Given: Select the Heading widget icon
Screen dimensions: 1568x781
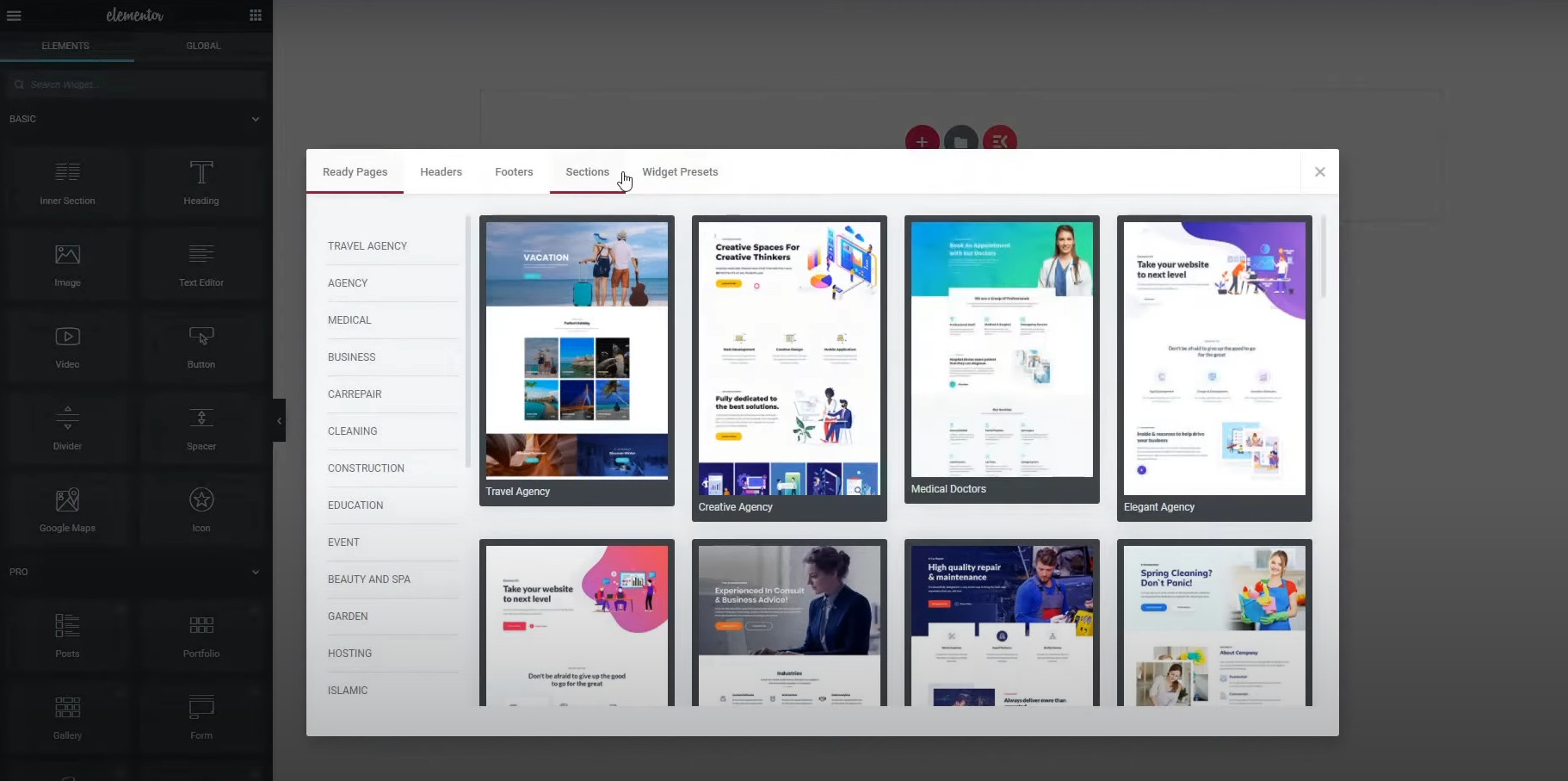Looking at the screenshot, I should pos(201,173).
